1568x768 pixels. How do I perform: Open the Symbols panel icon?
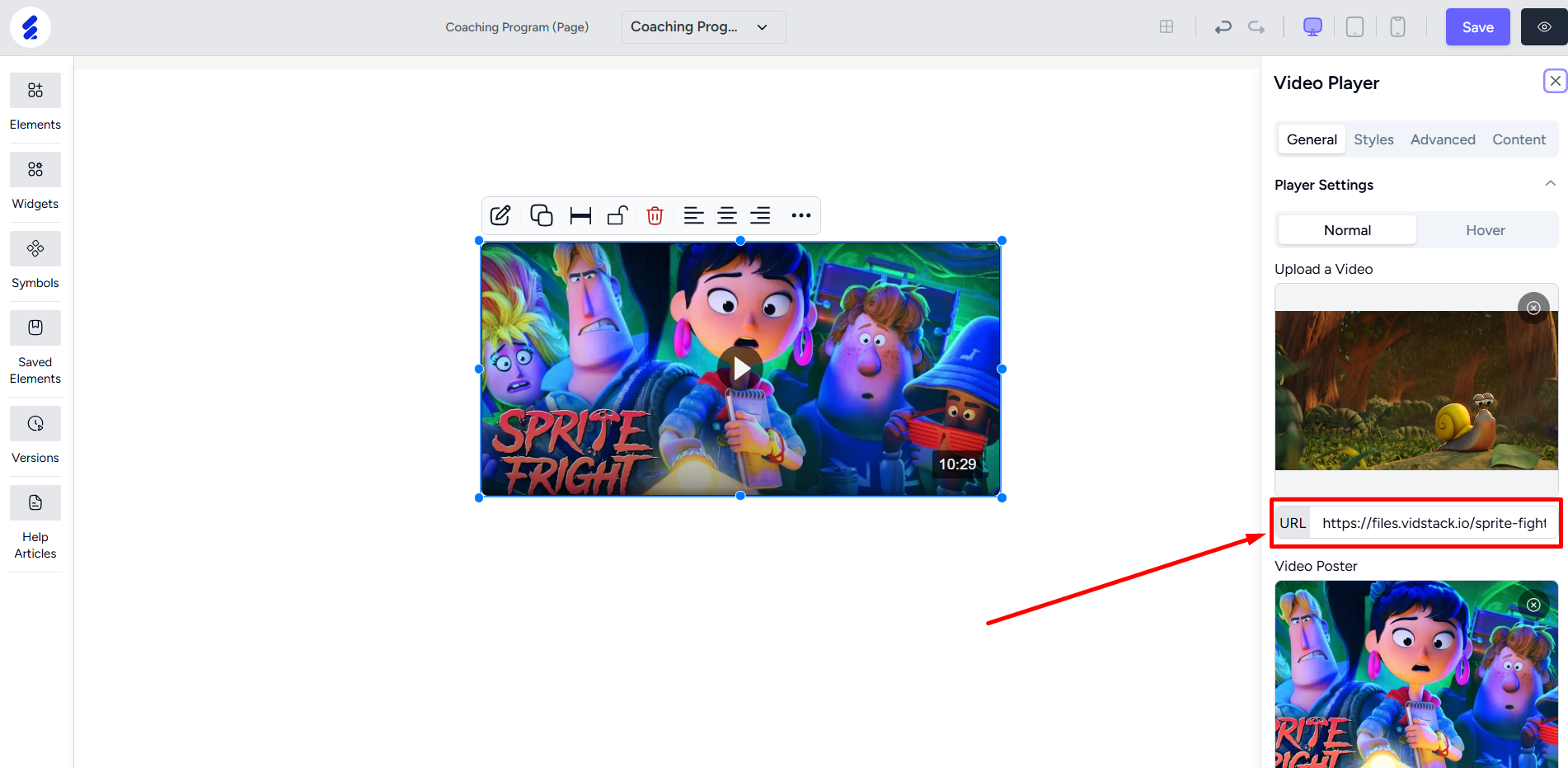click(35, 249)
